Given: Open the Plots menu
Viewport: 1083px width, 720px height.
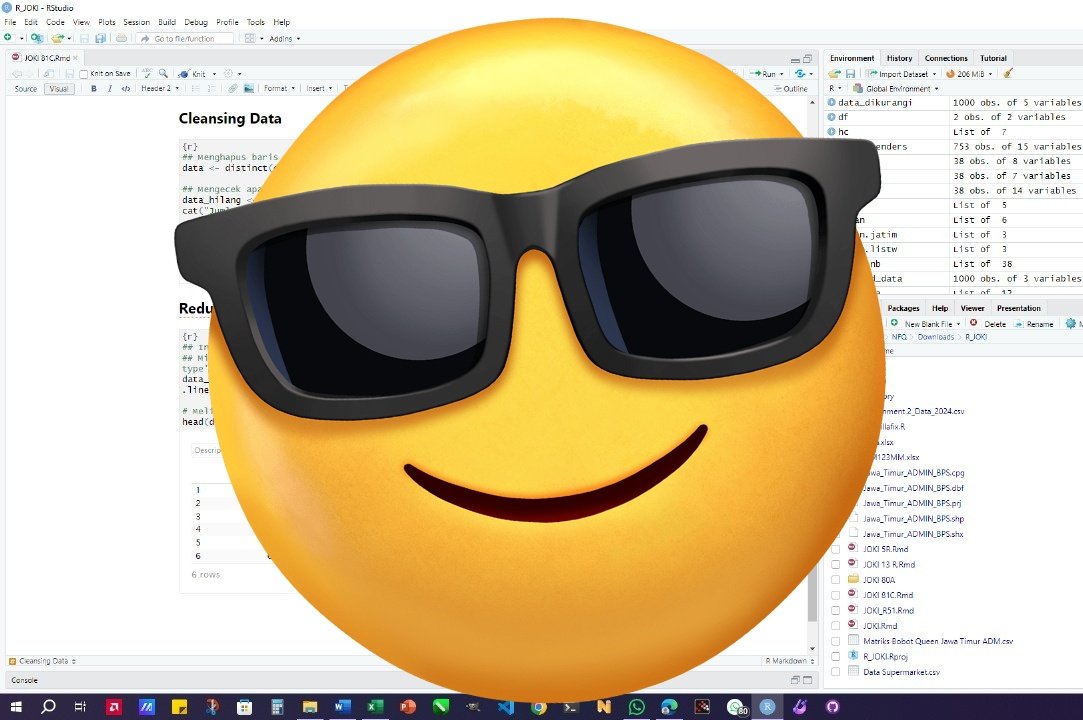Looking at the screenshot, I should tap(106, 22).
